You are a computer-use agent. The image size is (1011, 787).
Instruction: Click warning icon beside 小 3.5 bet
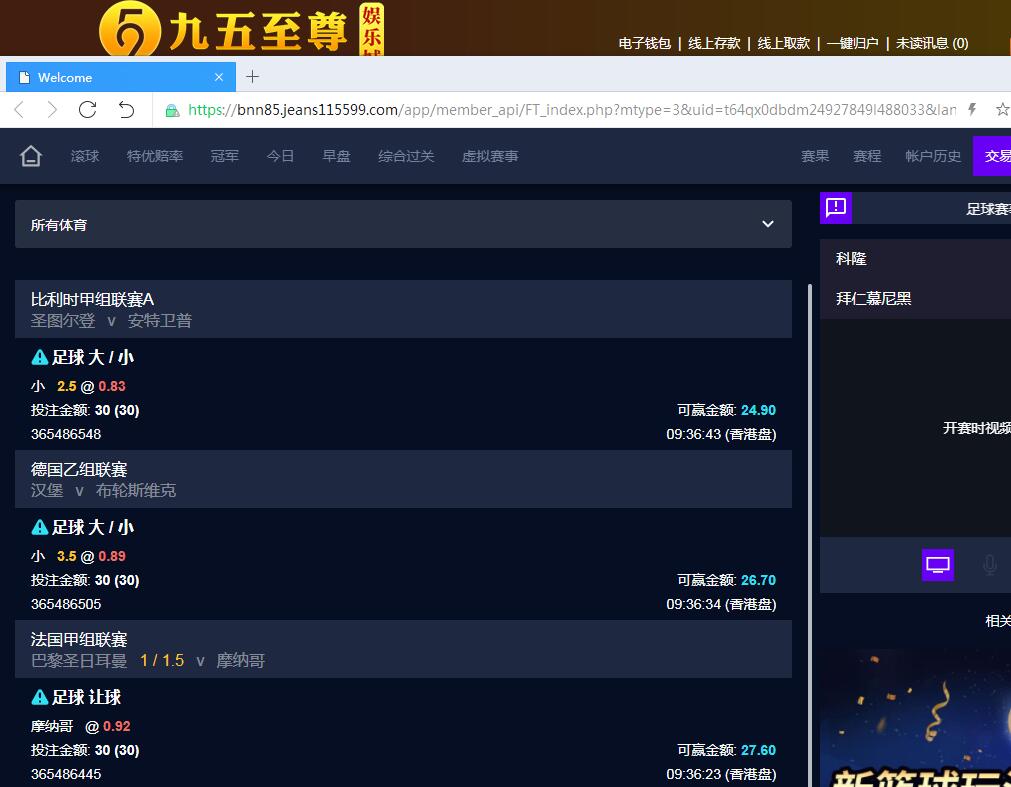[x=40, y=527]
